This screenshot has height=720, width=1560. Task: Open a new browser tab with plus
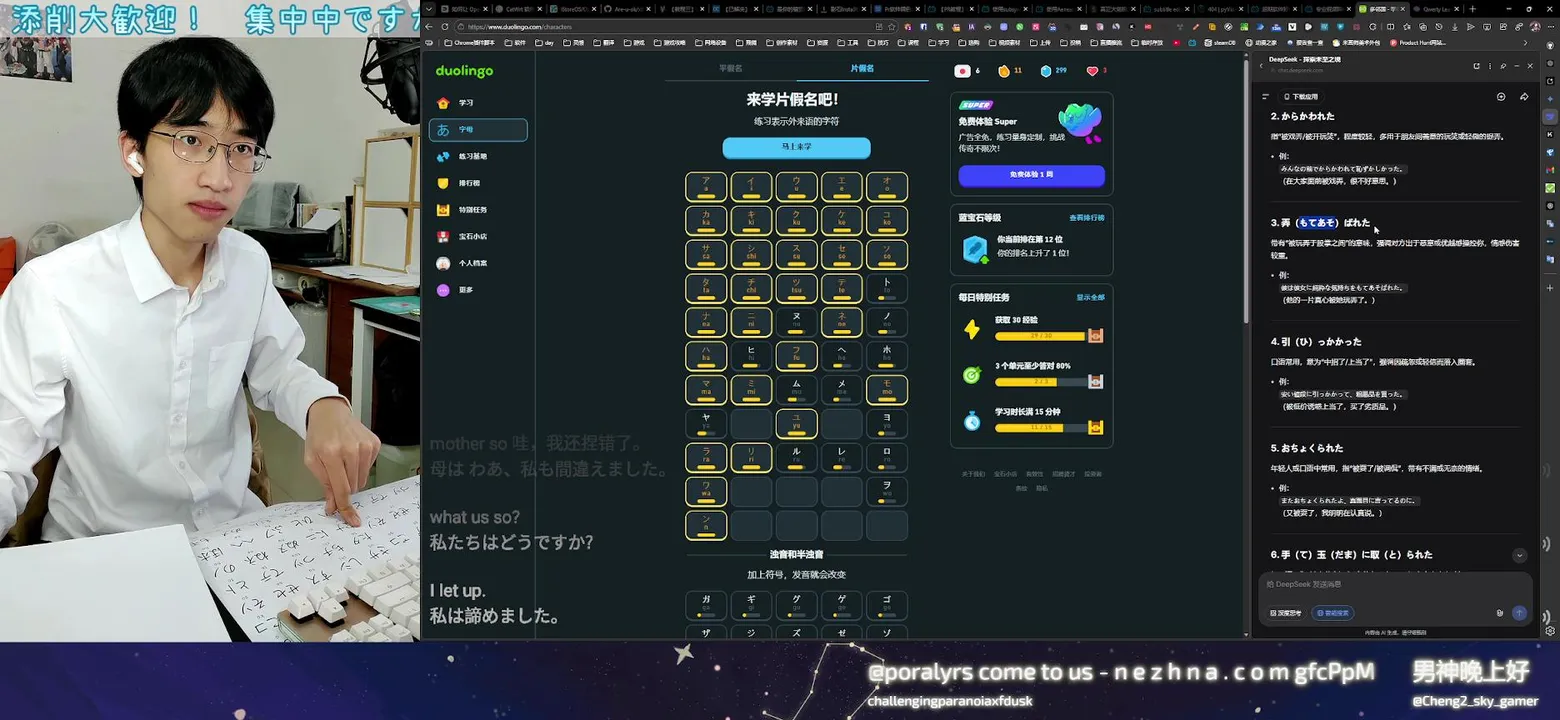(x=1472, y=8)
